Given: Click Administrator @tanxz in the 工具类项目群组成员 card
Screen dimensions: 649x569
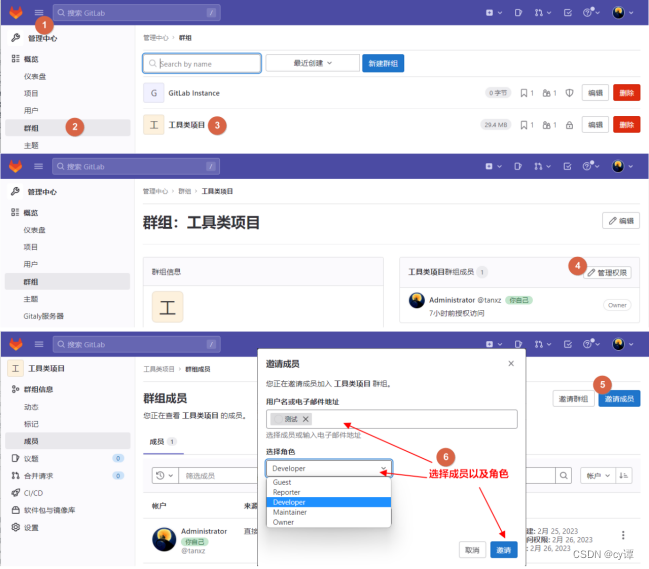Looking at the screenshot, I should point(465,300).
